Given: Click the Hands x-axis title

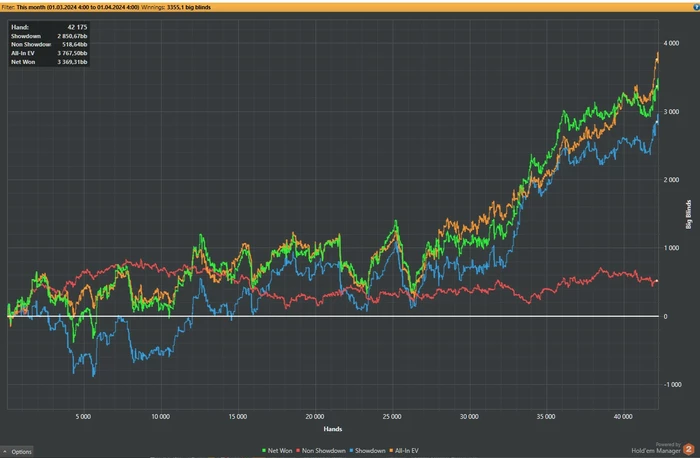Looking at the screenshot, I should tap(333, 429).
